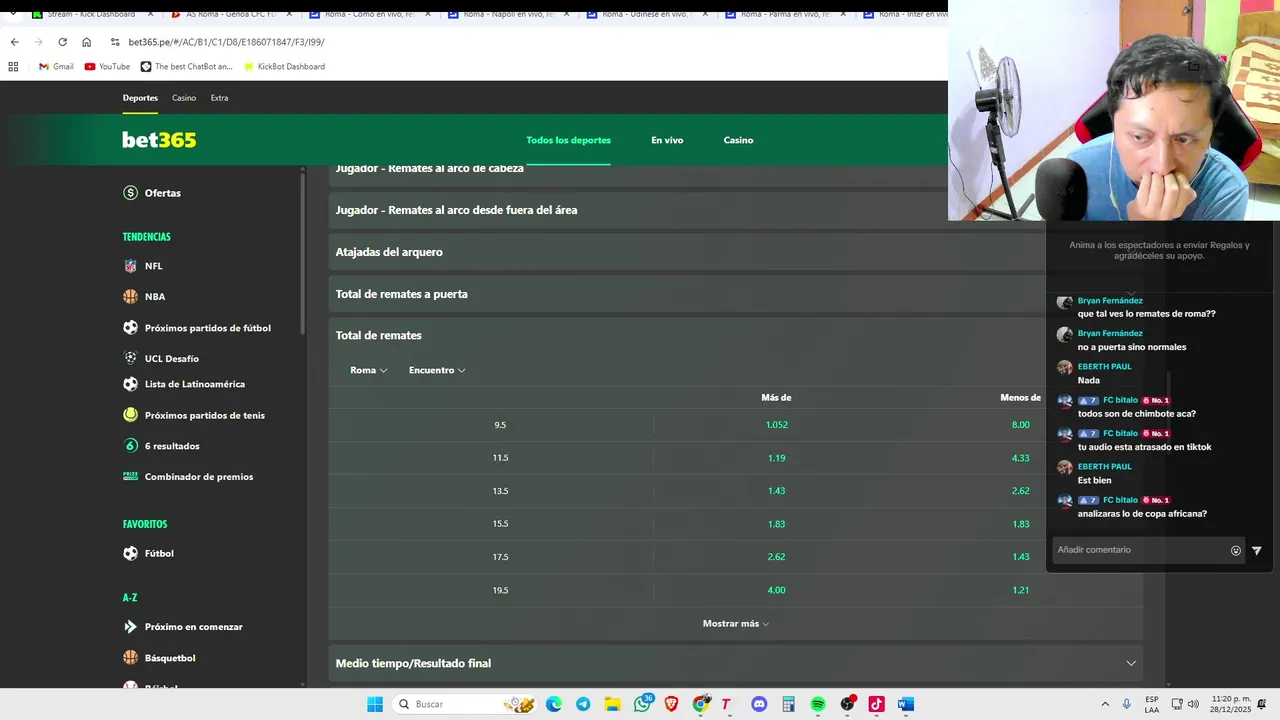This screenshot has height=720, width=1280.
Task: Show hidden system tray icons
Action: [1105, 704]
